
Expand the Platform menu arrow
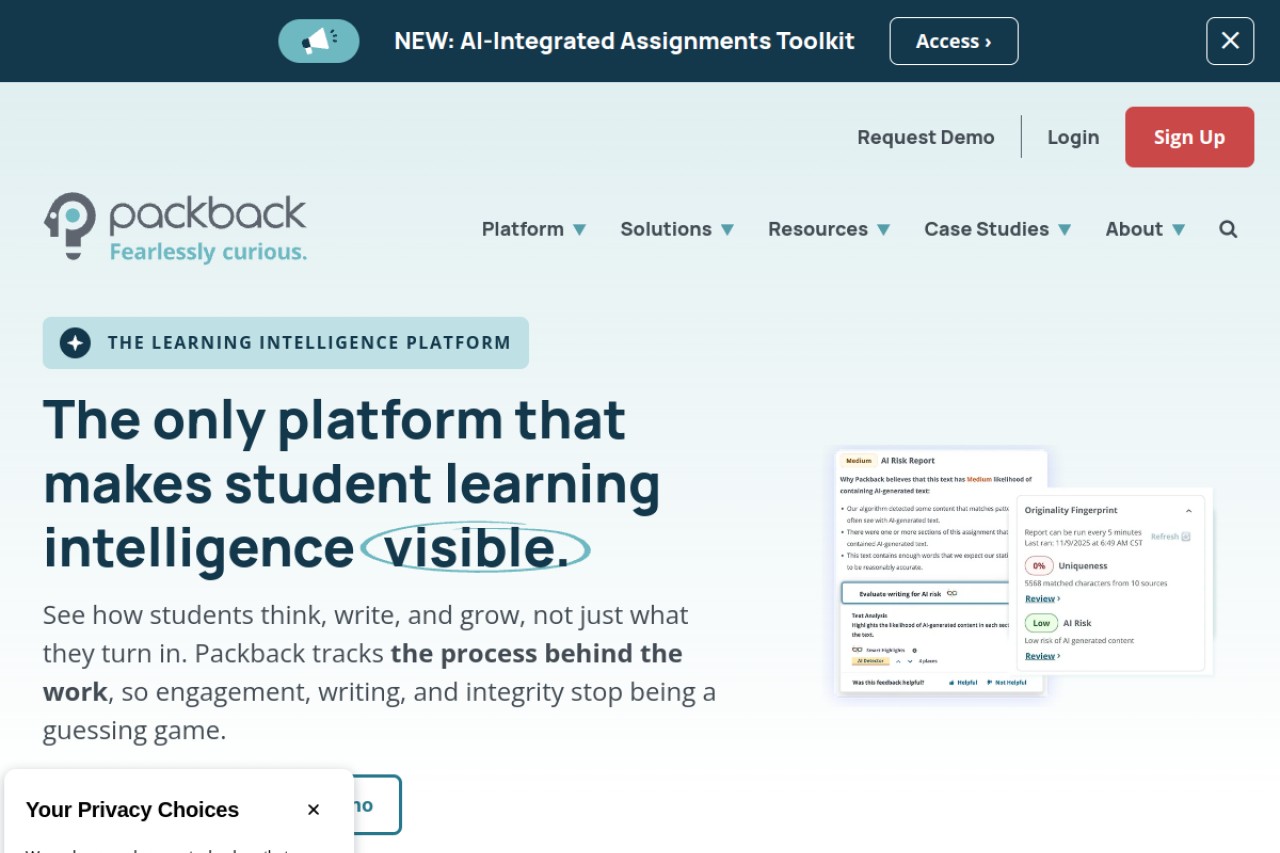point(579,230)
